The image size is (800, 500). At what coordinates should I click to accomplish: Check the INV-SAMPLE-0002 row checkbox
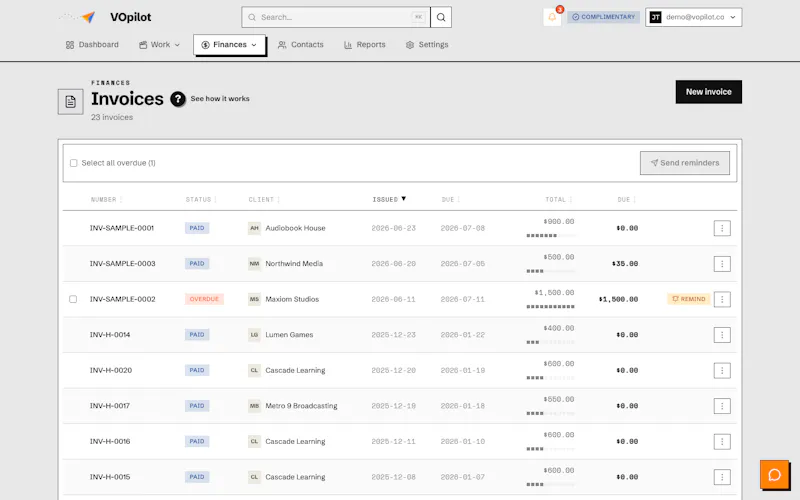click(73, 299)
